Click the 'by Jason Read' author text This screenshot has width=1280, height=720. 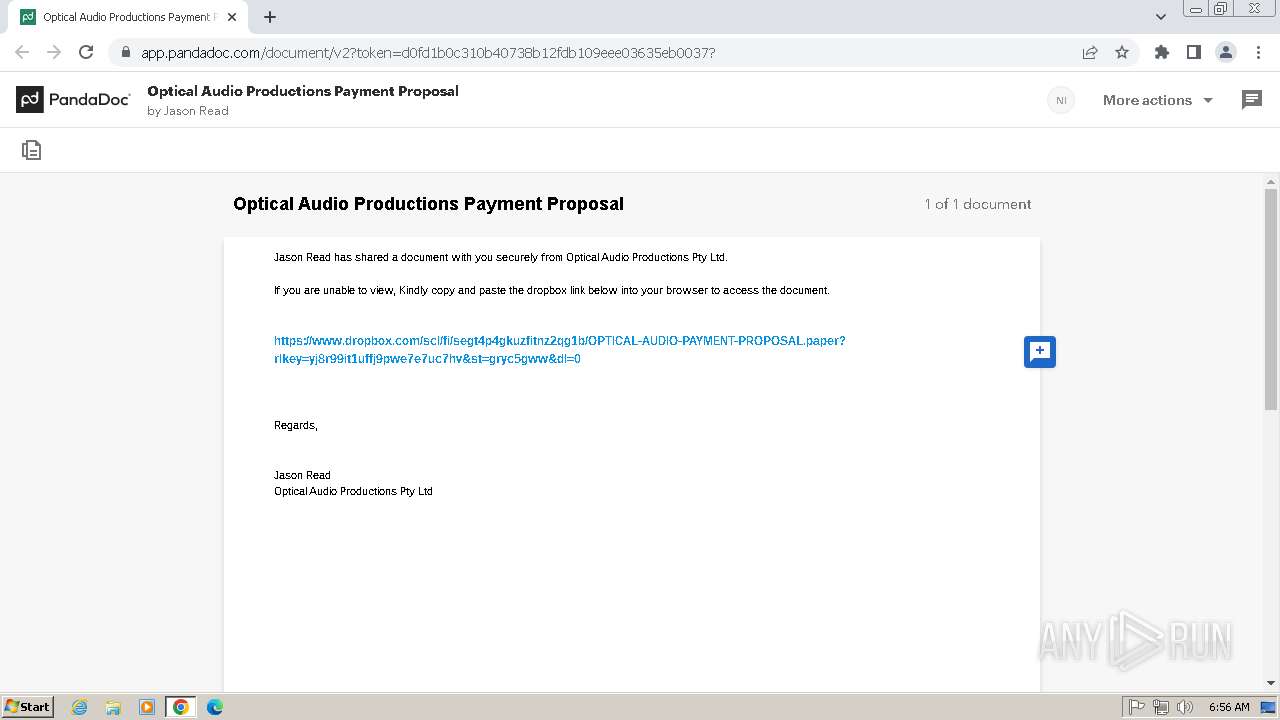(188, 111)
